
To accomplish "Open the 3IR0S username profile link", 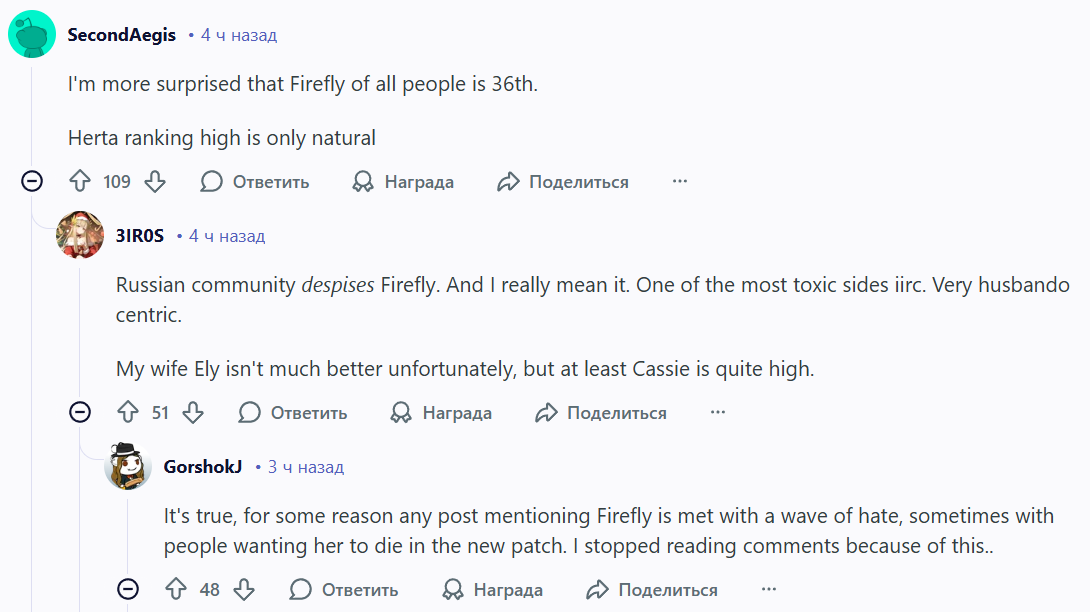I will pyautogui.click(x=140, y=236).
